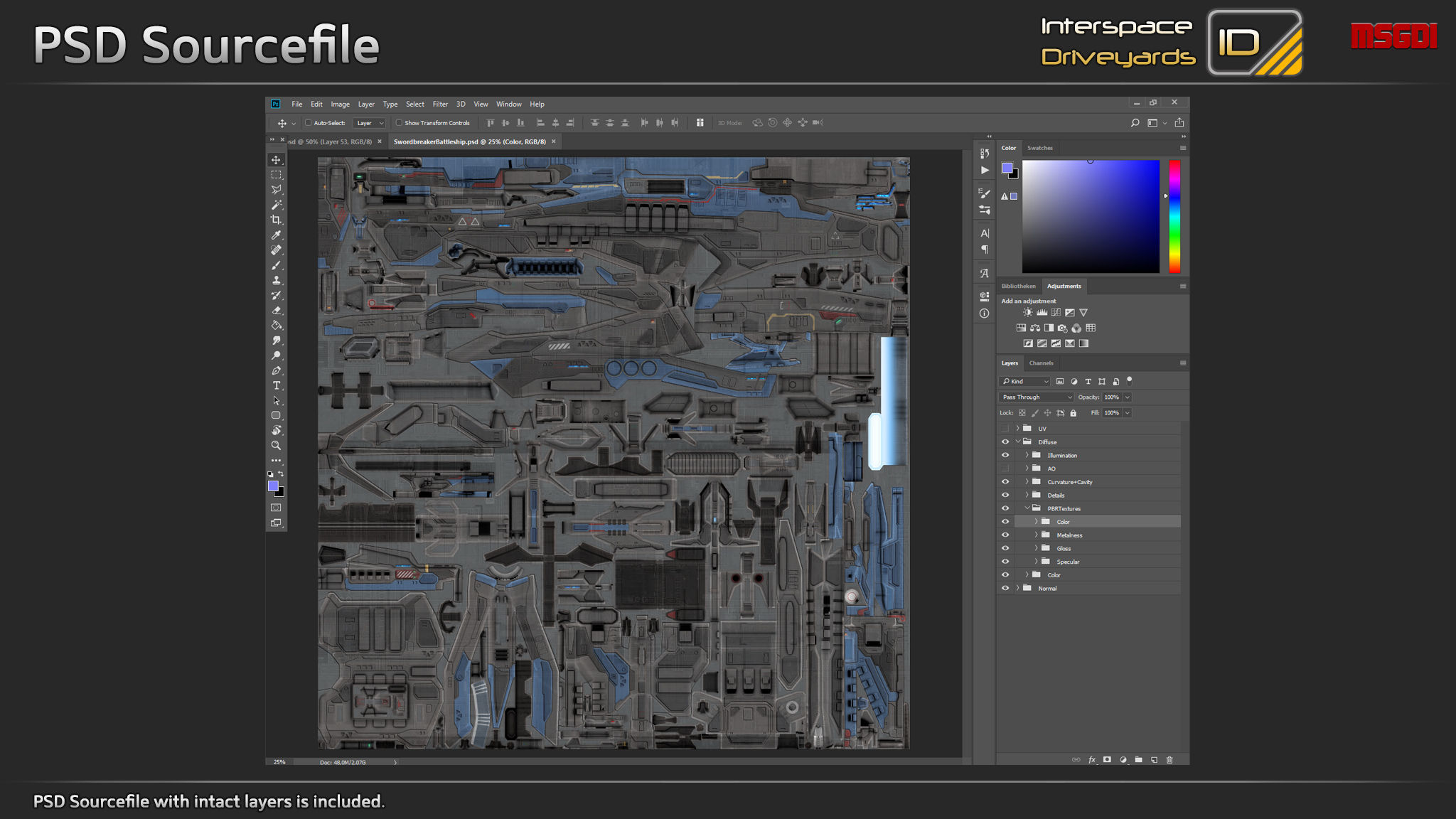
Task: Click the delete layer trash icon
Action: coord(1169,760)
